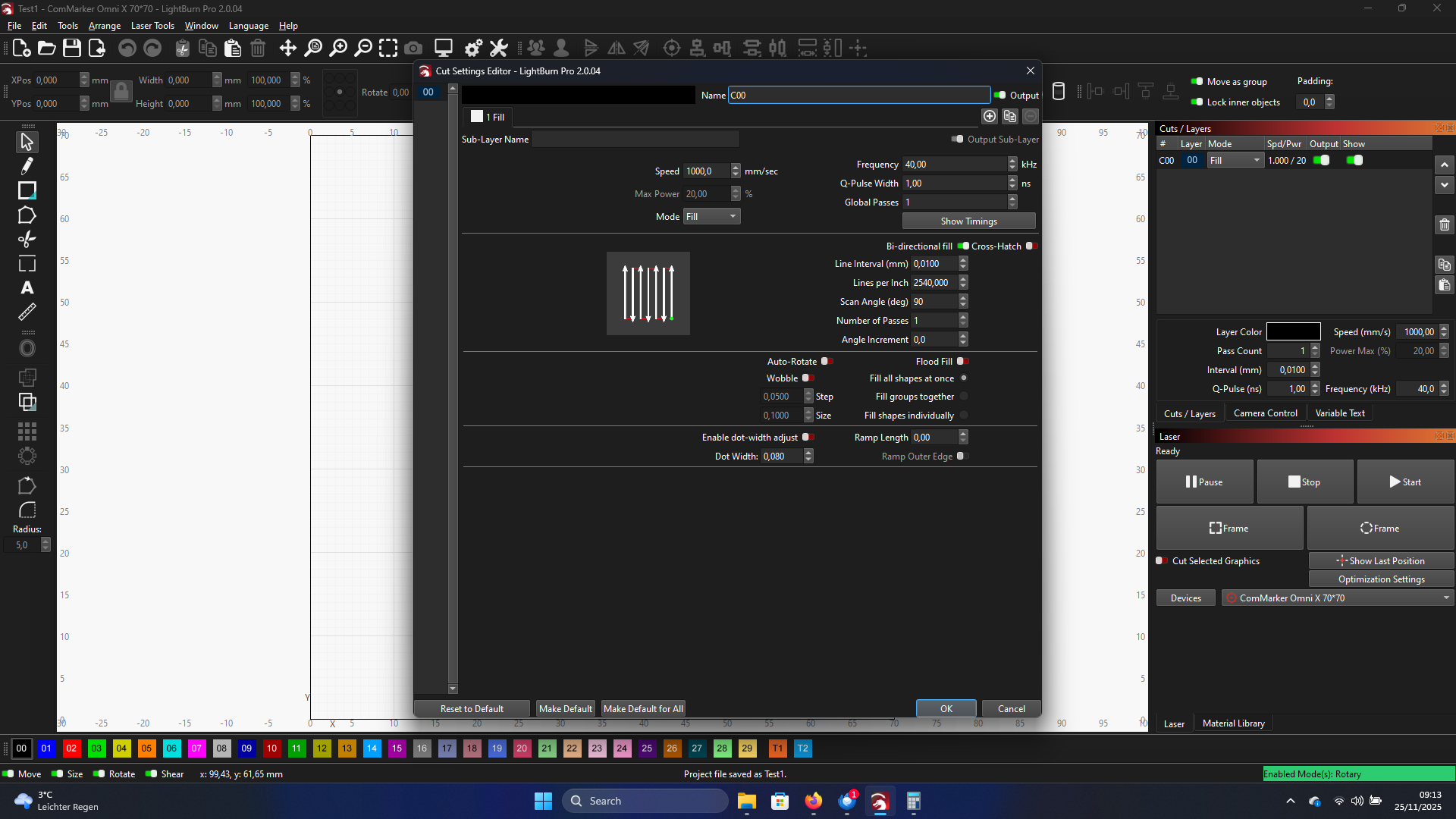
Task: Add a new sub-layer with plus icon
Action: point(990,116)
